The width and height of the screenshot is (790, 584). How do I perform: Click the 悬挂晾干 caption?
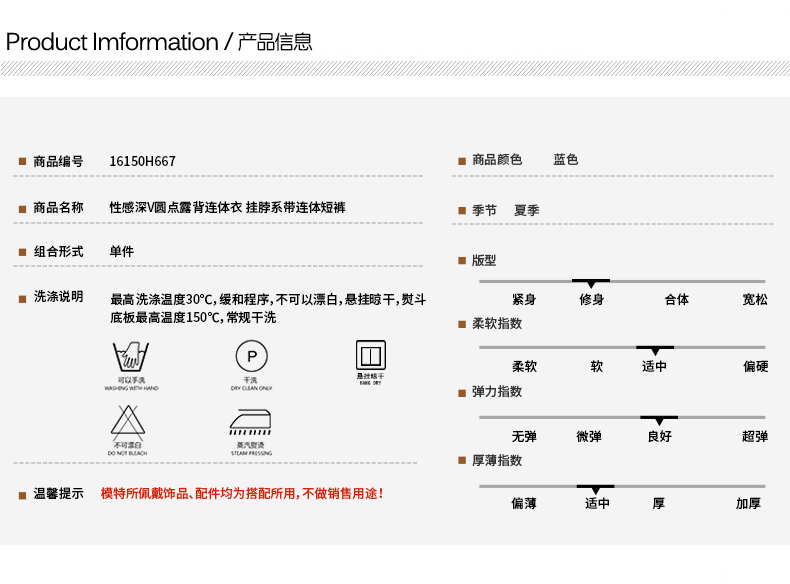370,376
